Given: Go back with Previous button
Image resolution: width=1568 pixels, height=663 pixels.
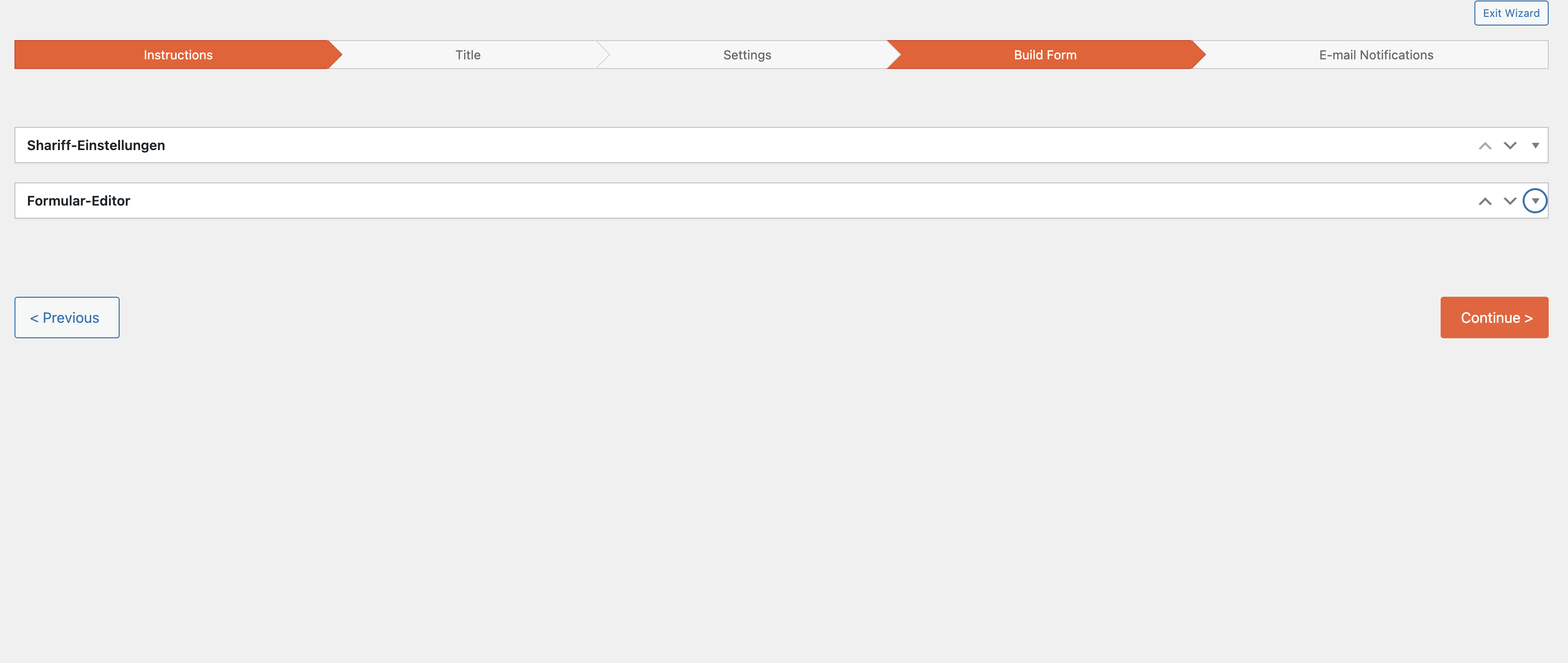Looking at the screenshot, I should coord(67,318).
